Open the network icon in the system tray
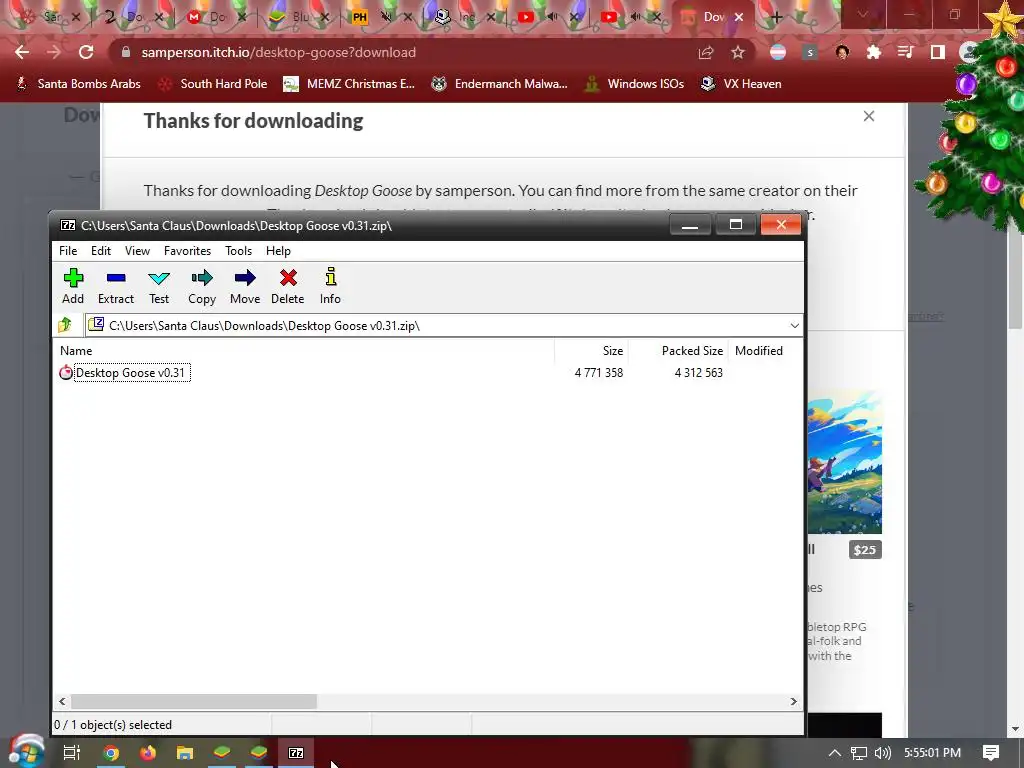 pos(859,752)
